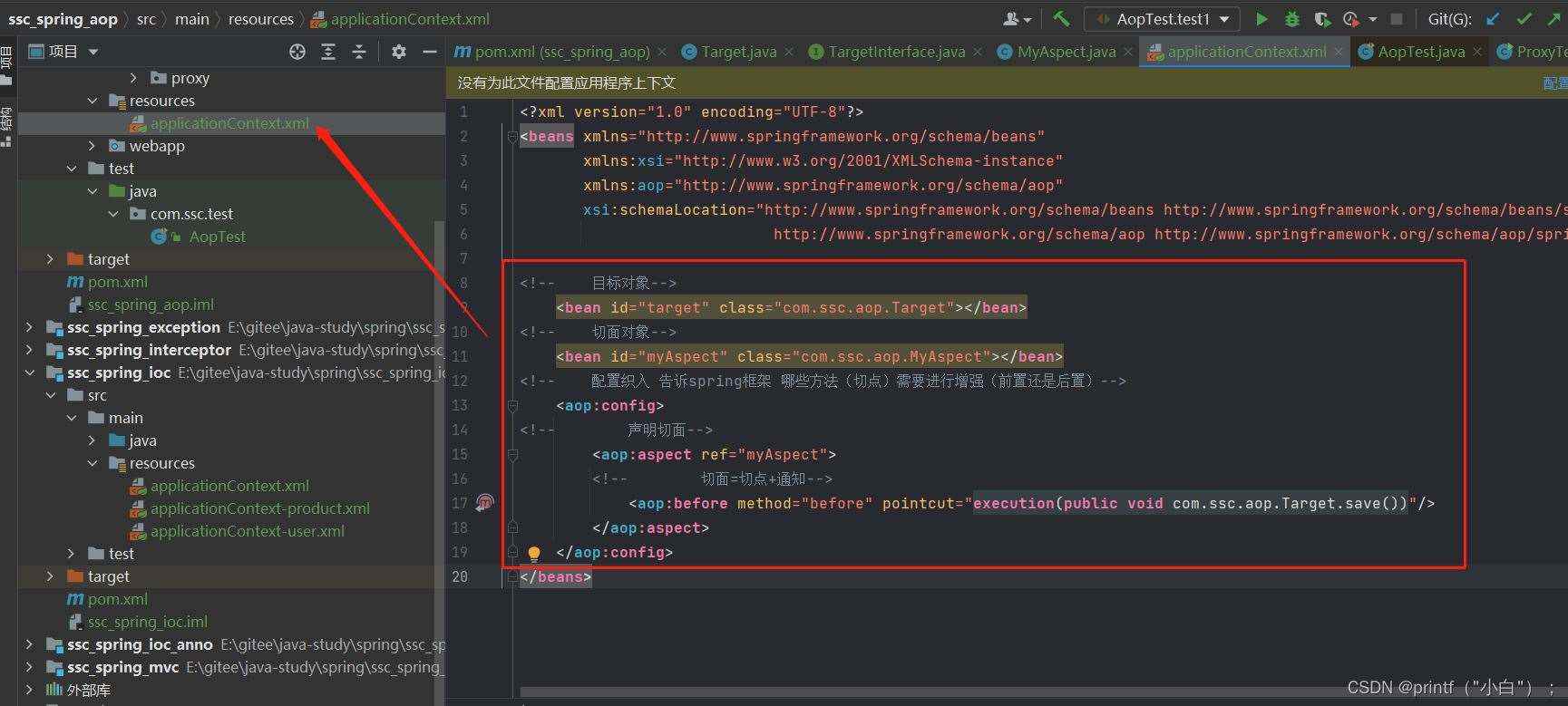Expand the 外部库 node
This screenshot has width=1568, height=706.
coord(30,690)
